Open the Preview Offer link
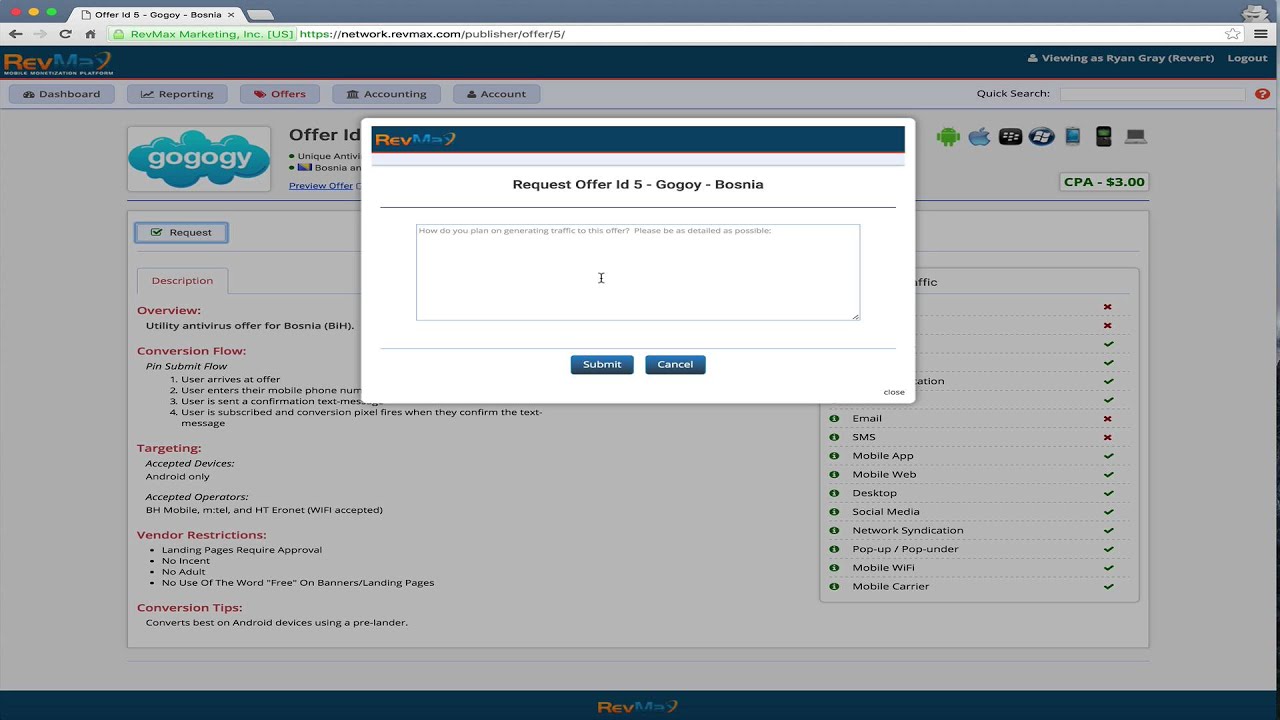The height and width of the screenshot is (720, 1280). (x=321, y=186)
